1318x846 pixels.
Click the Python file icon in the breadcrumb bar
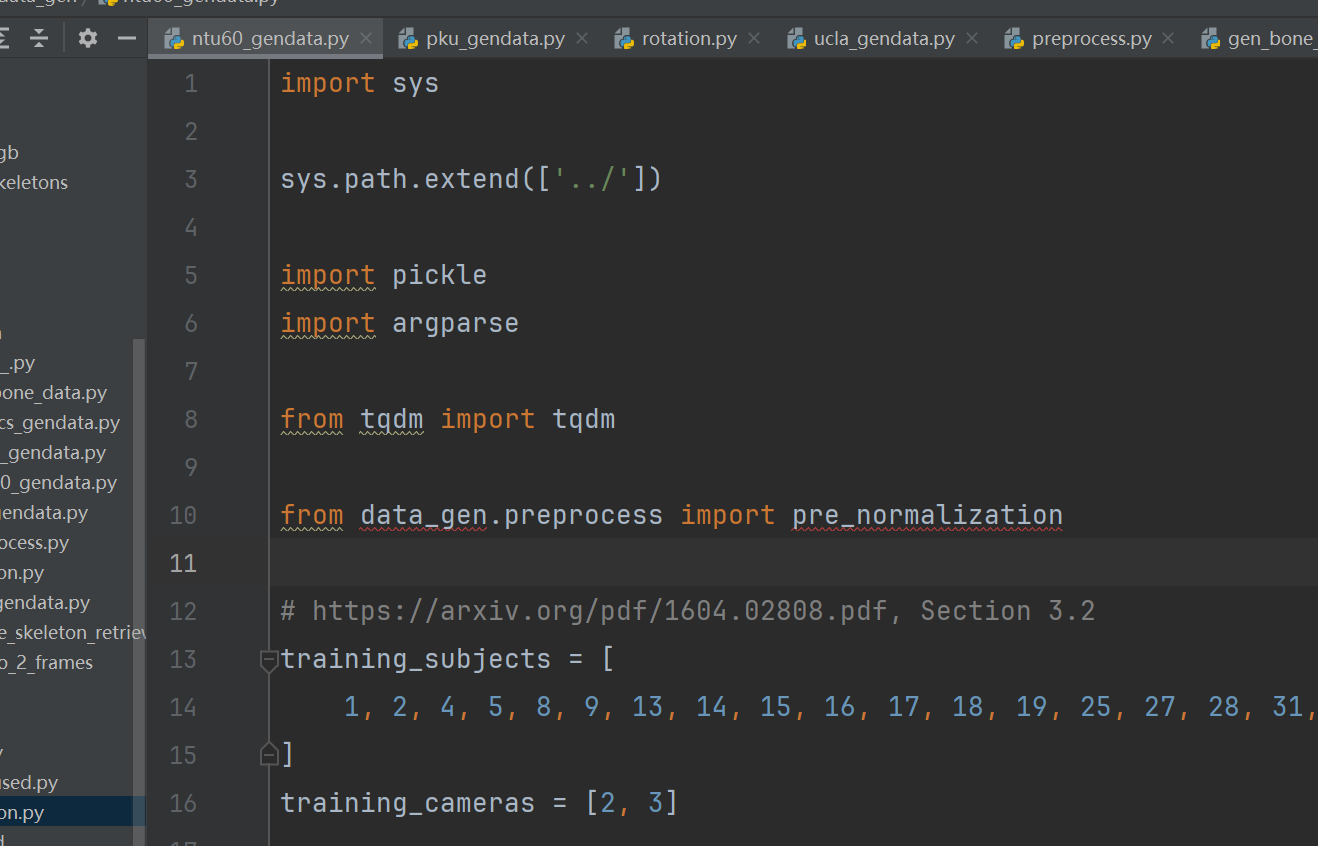click(x=107, y=3)
